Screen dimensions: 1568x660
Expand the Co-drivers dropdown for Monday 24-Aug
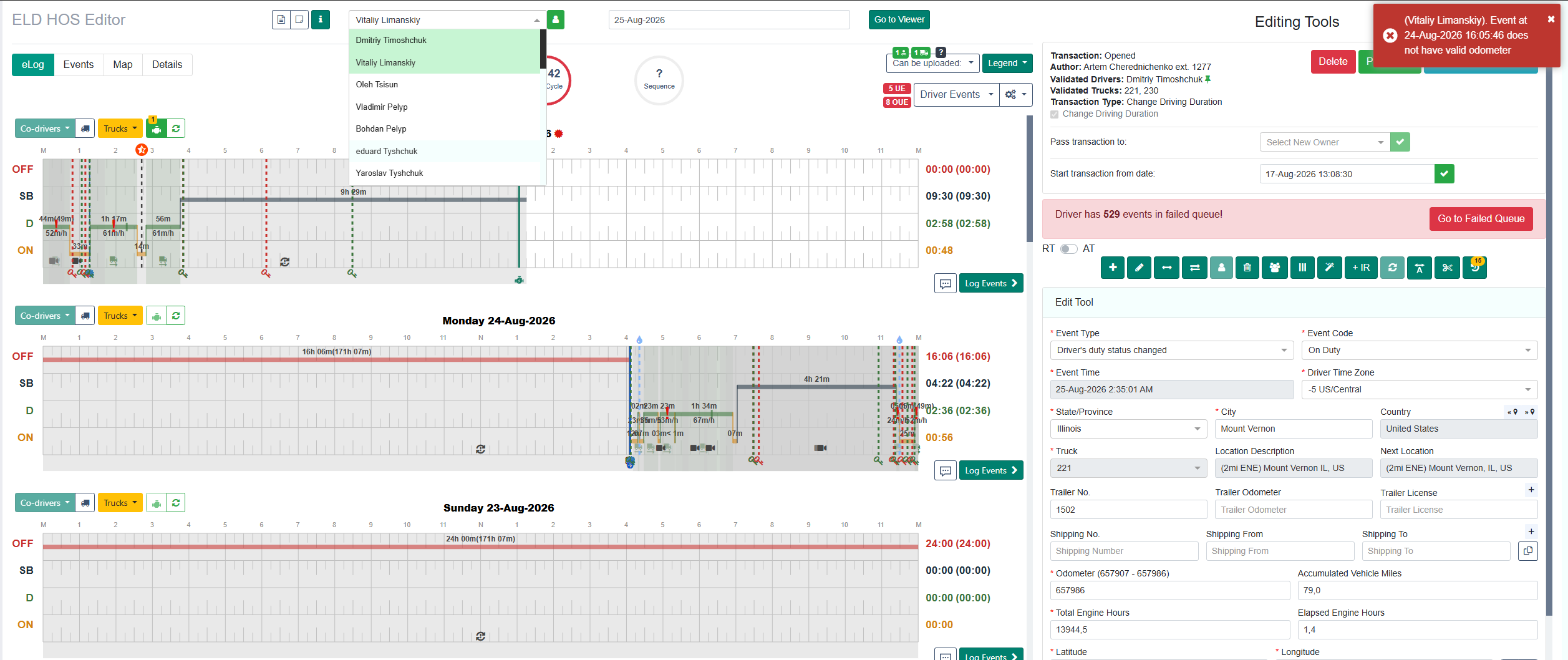coord(45,316)
